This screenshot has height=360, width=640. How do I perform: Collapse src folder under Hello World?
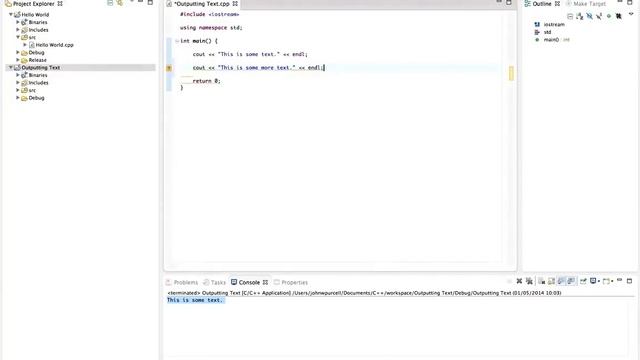[x=18, y=37]
